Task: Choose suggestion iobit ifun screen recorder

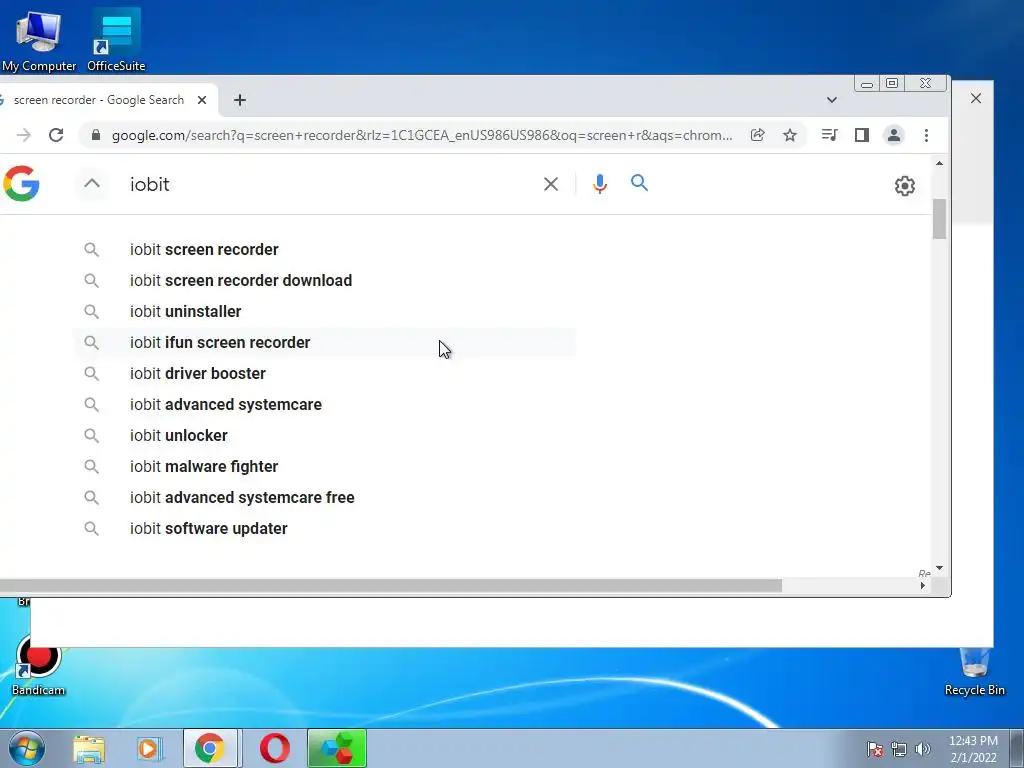Action: click(325, 342)
